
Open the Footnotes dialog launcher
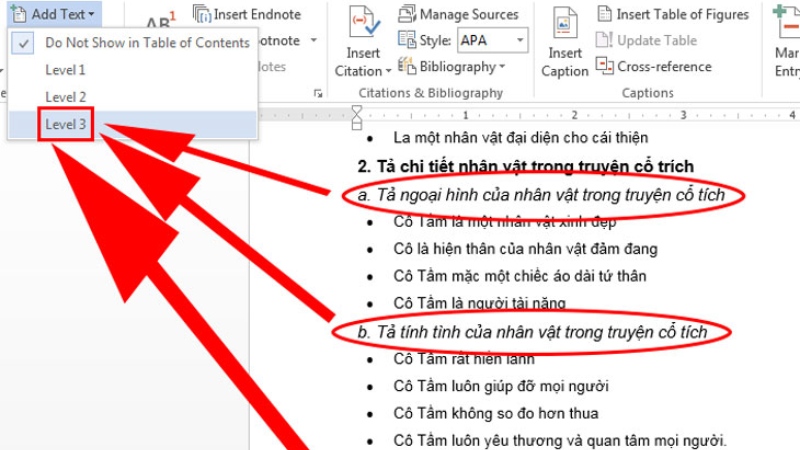pyautogui.click(x=318, y=93)
